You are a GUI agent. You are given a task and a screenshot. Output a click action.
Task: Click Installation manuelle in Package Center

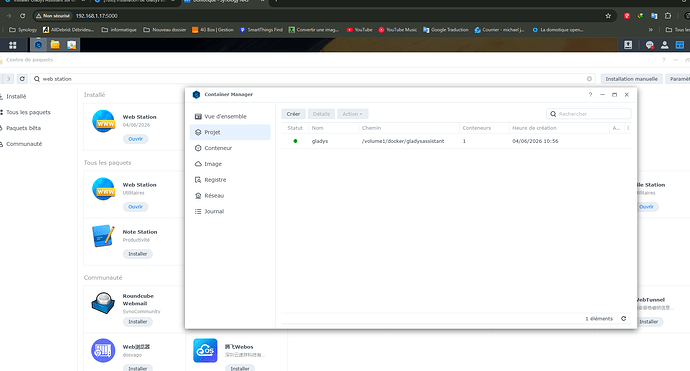(631, 79)
